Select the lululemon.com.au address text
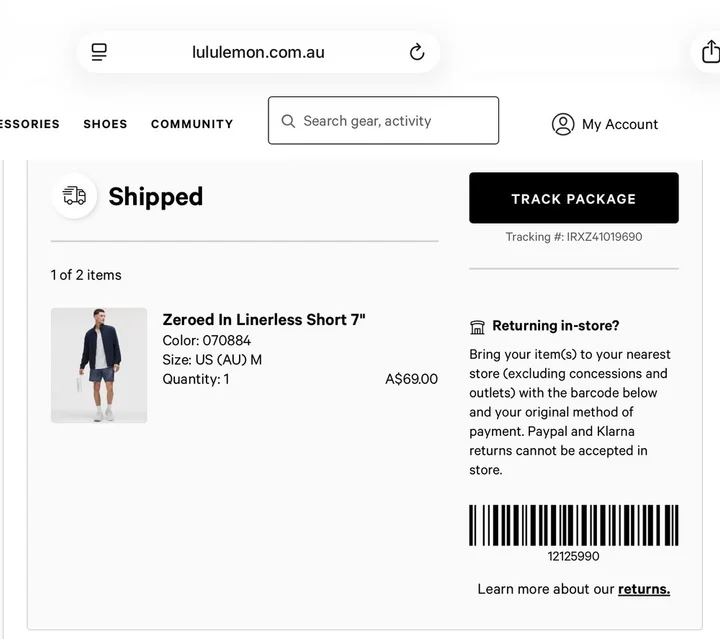The image size is (720, 639). click(x=258, y=52)
